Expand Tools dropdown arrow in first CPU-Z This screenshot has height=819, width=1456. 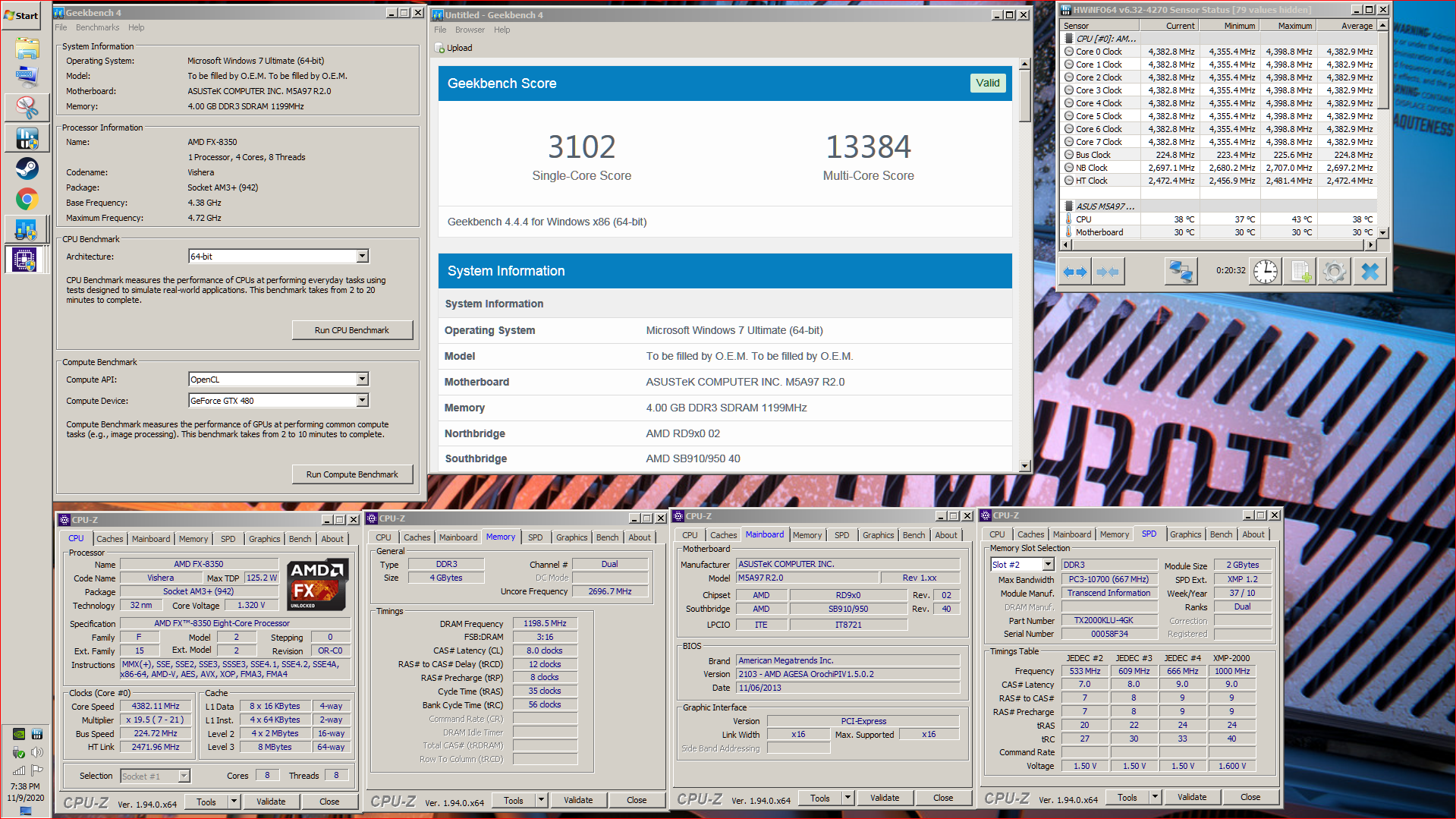[234, 802]
